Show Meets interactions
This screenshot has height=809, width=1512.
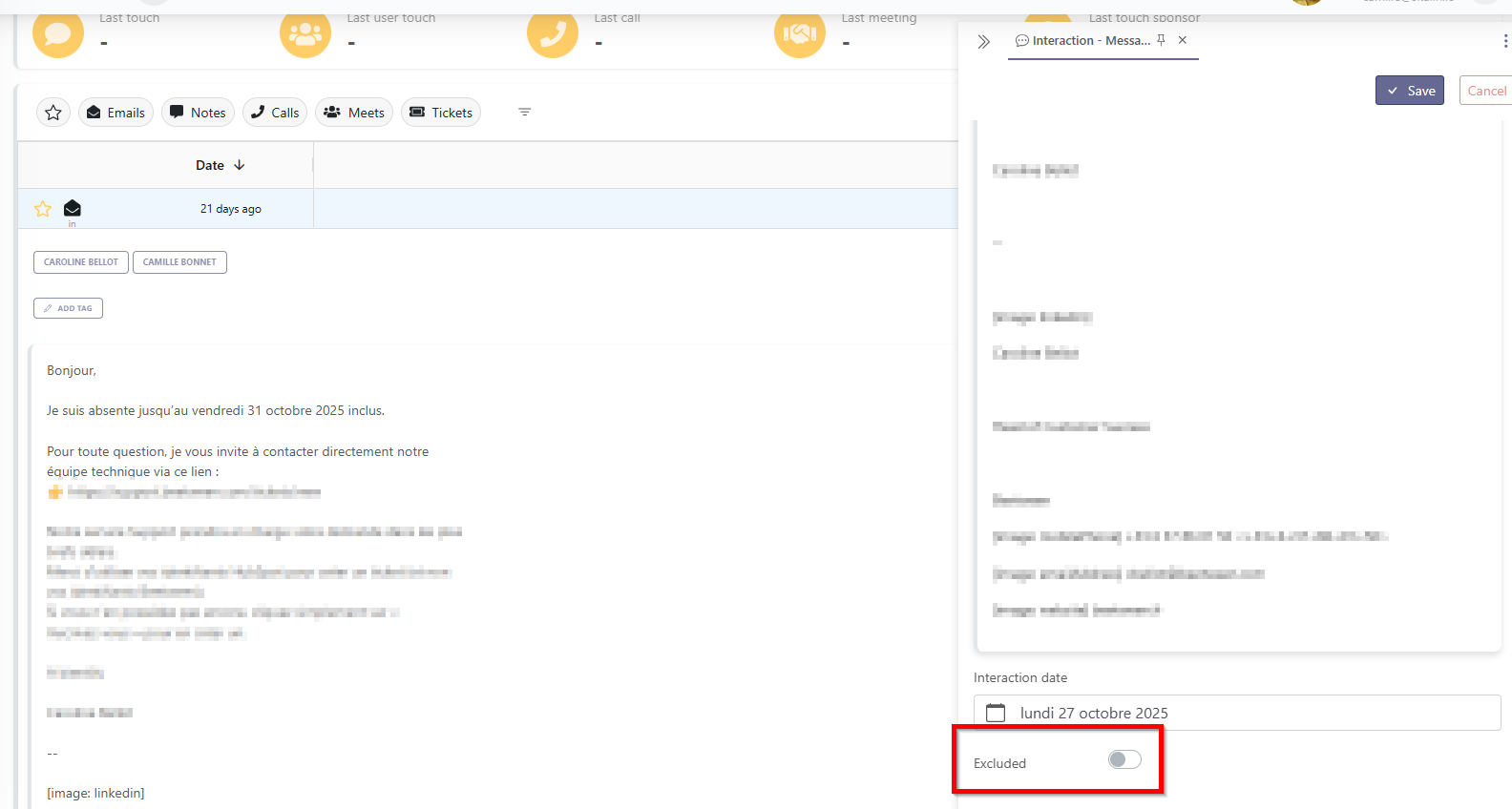(x=354, y=113)
